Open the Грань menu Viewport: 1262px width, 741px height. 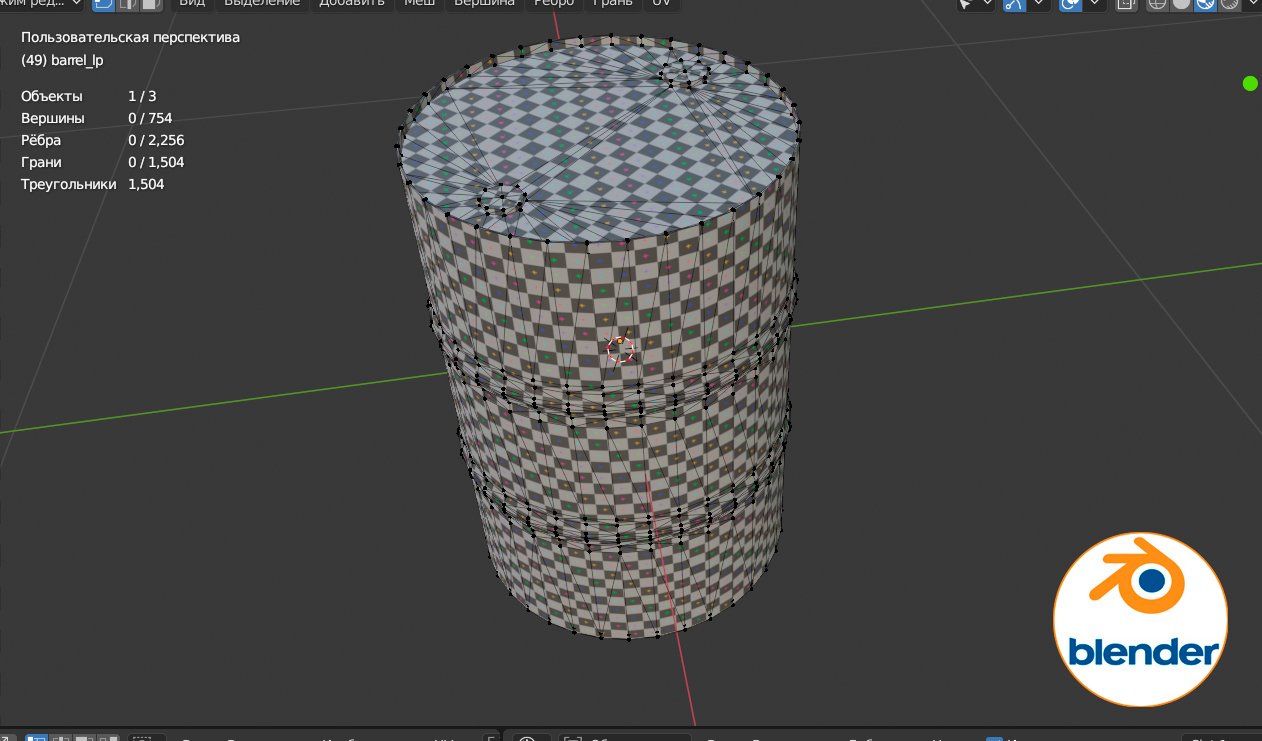[613, 3]
